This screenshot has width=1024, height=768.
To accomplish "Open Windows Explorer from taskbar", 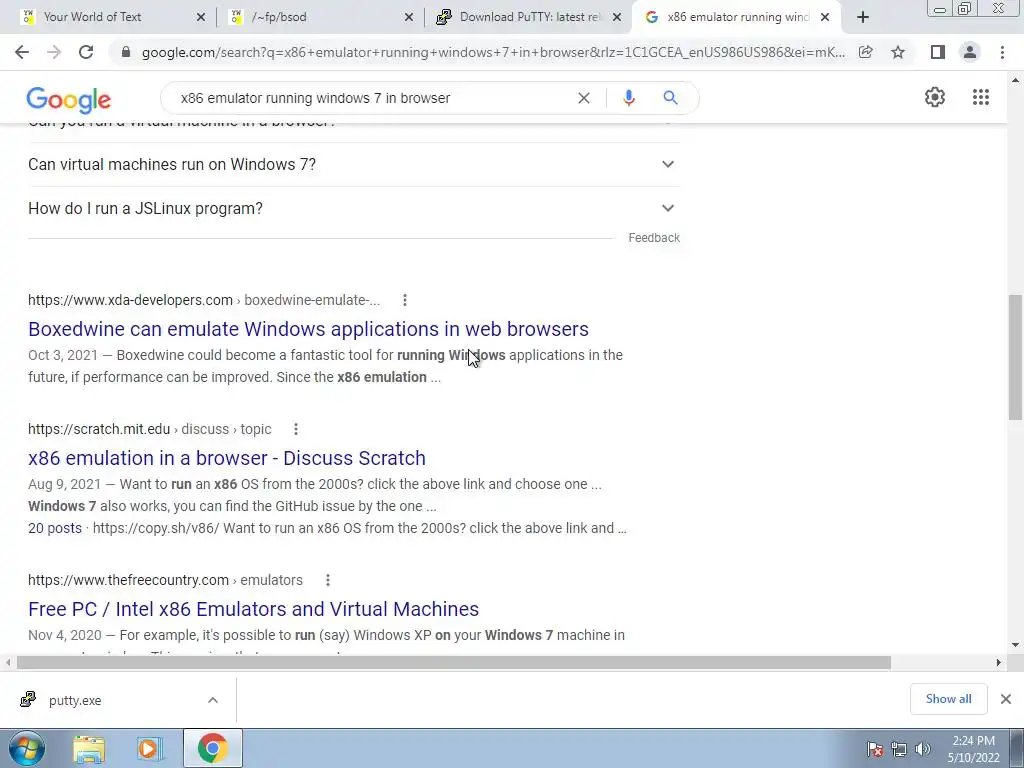I will [x=89, y=748].
